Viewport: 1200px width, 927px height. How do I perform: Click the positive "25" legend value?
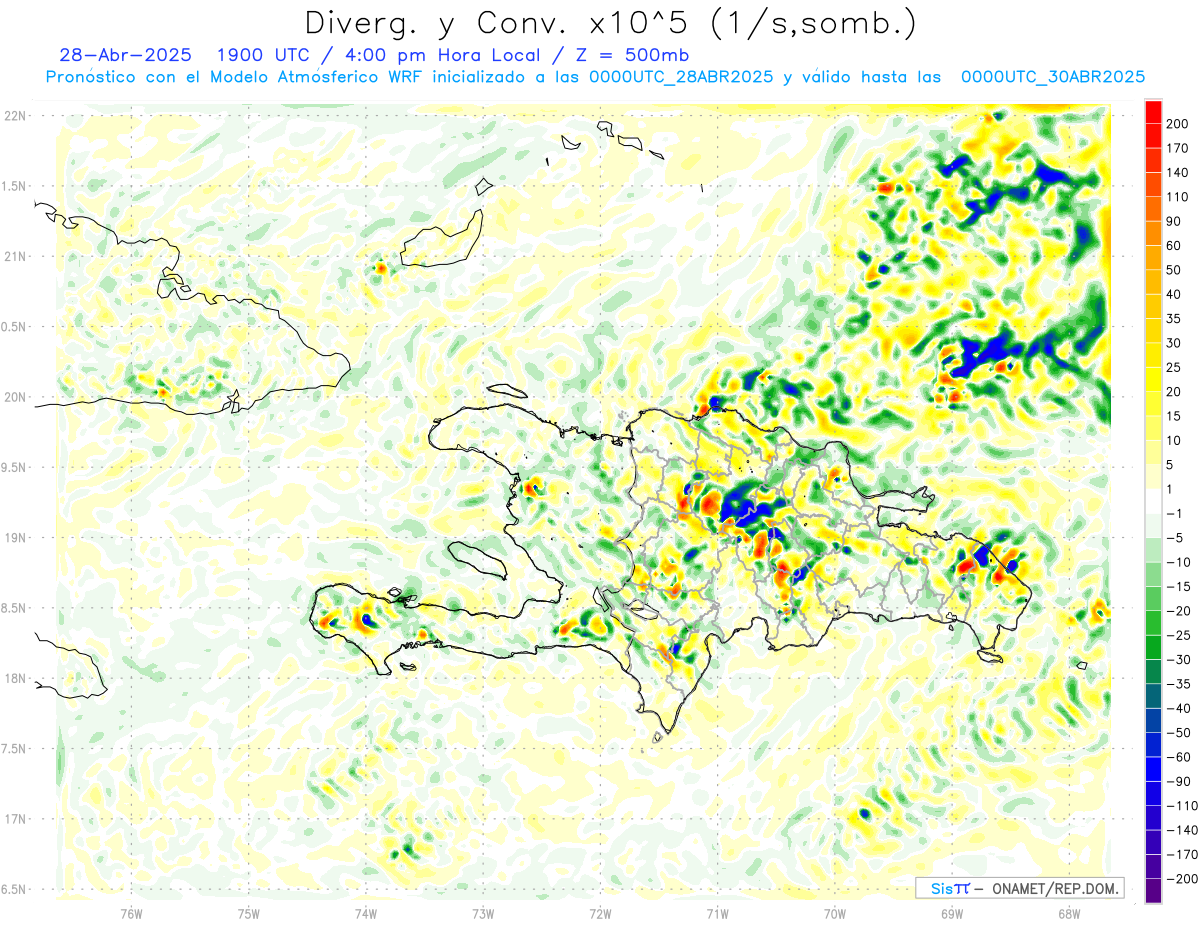(1174, 367)
